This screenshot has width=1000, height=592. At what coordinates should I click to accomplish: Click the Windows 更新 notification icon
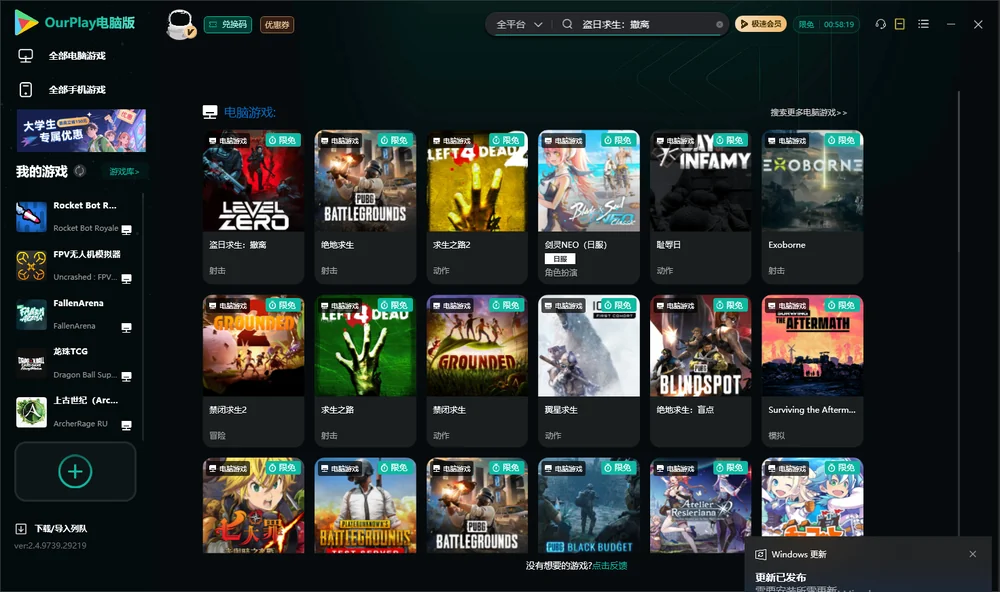tap(760, 554)
